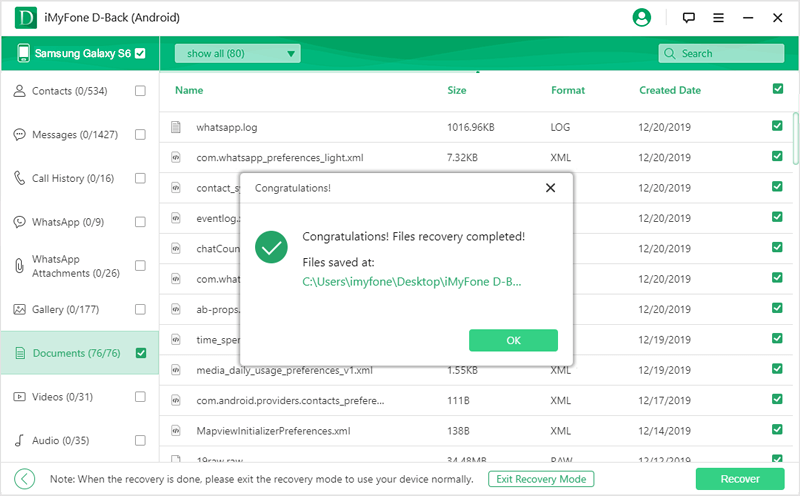800x496 pixels.
Task: Confirm with the OK button
Action: [x=513, y=340]
